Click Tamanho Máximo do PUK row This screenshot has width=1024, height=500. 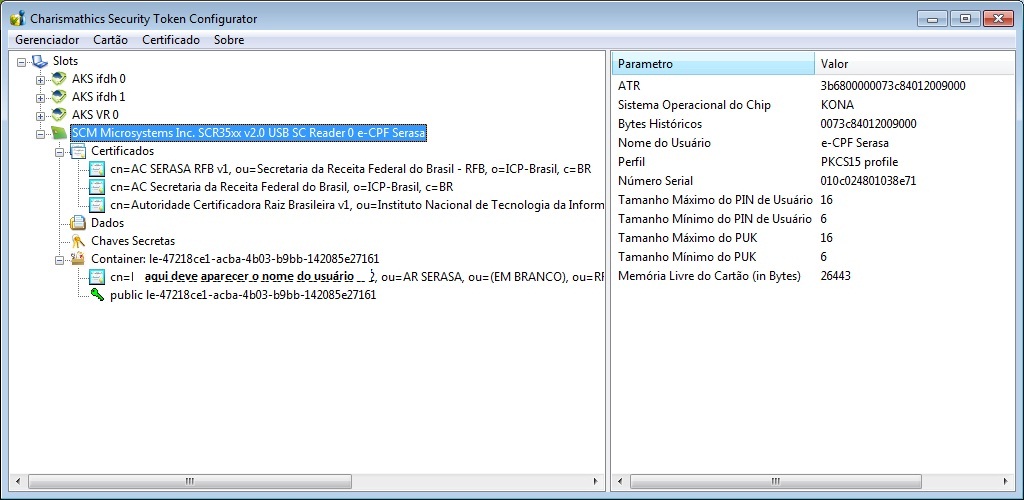[814, 238]
